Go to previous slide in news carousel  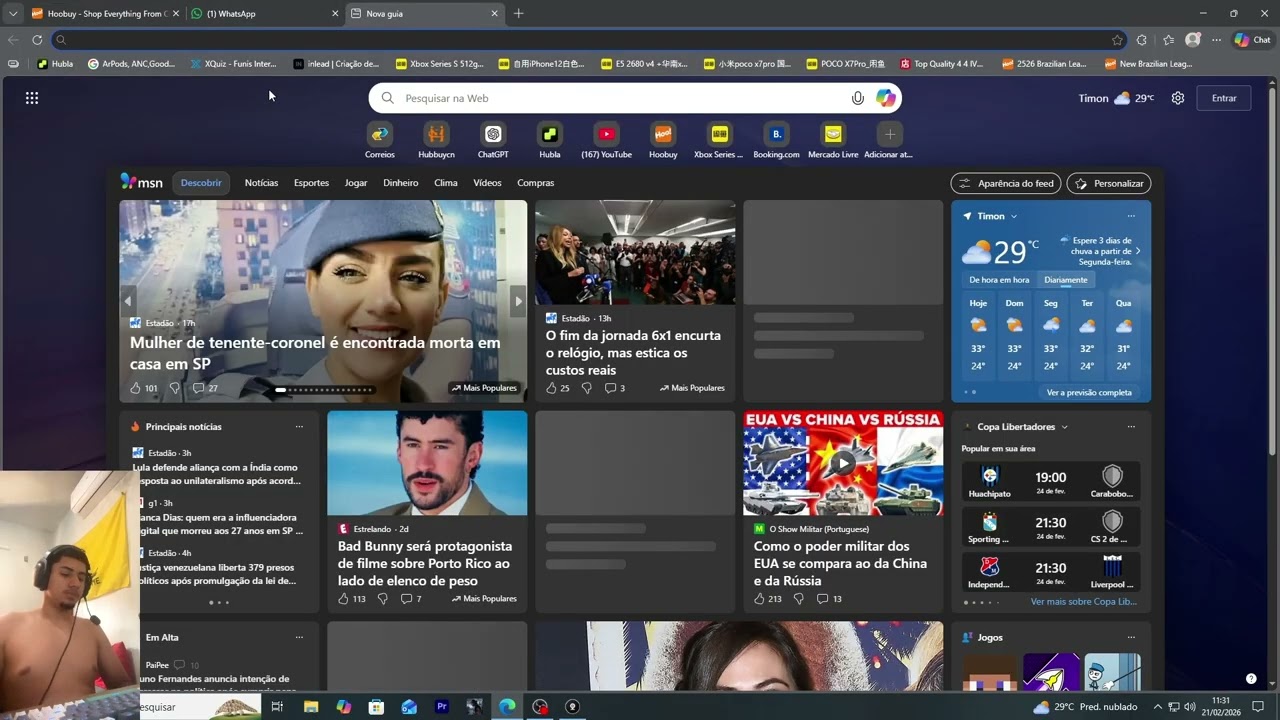128,301
